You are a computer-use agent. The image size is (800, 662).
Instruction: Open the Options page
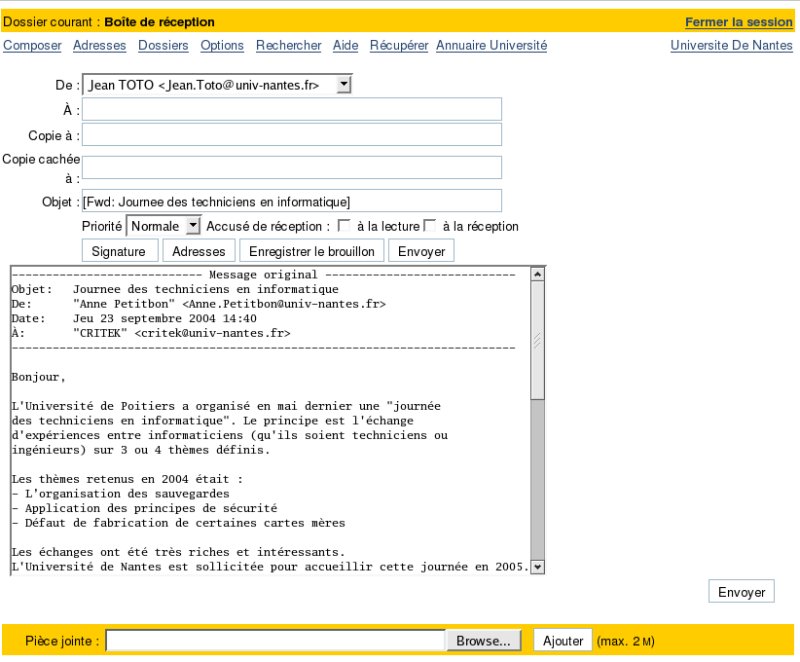(221, 45)
